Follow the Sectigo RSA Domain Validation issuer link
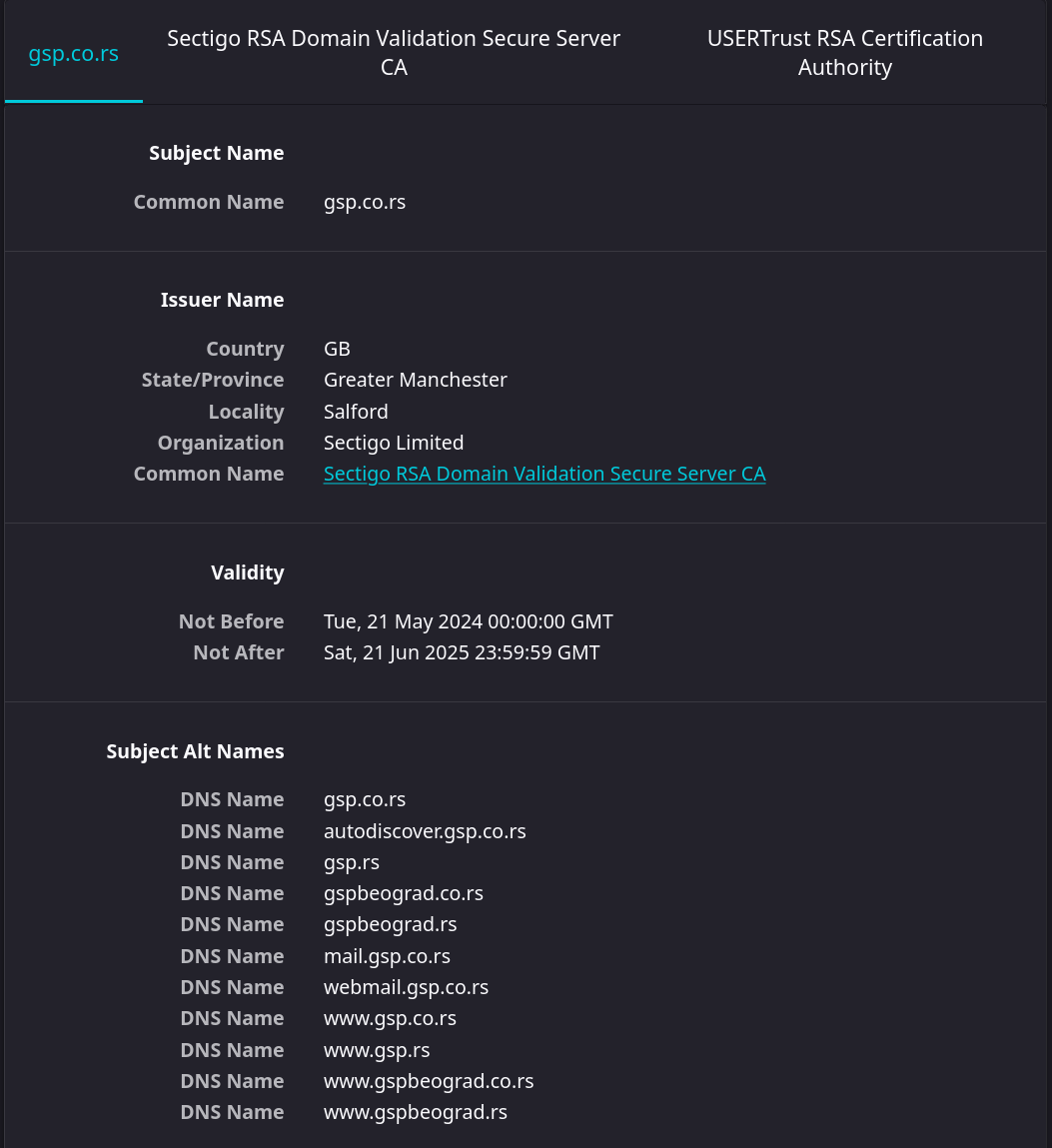The image size is (1052, 1148). pos(544,474)
